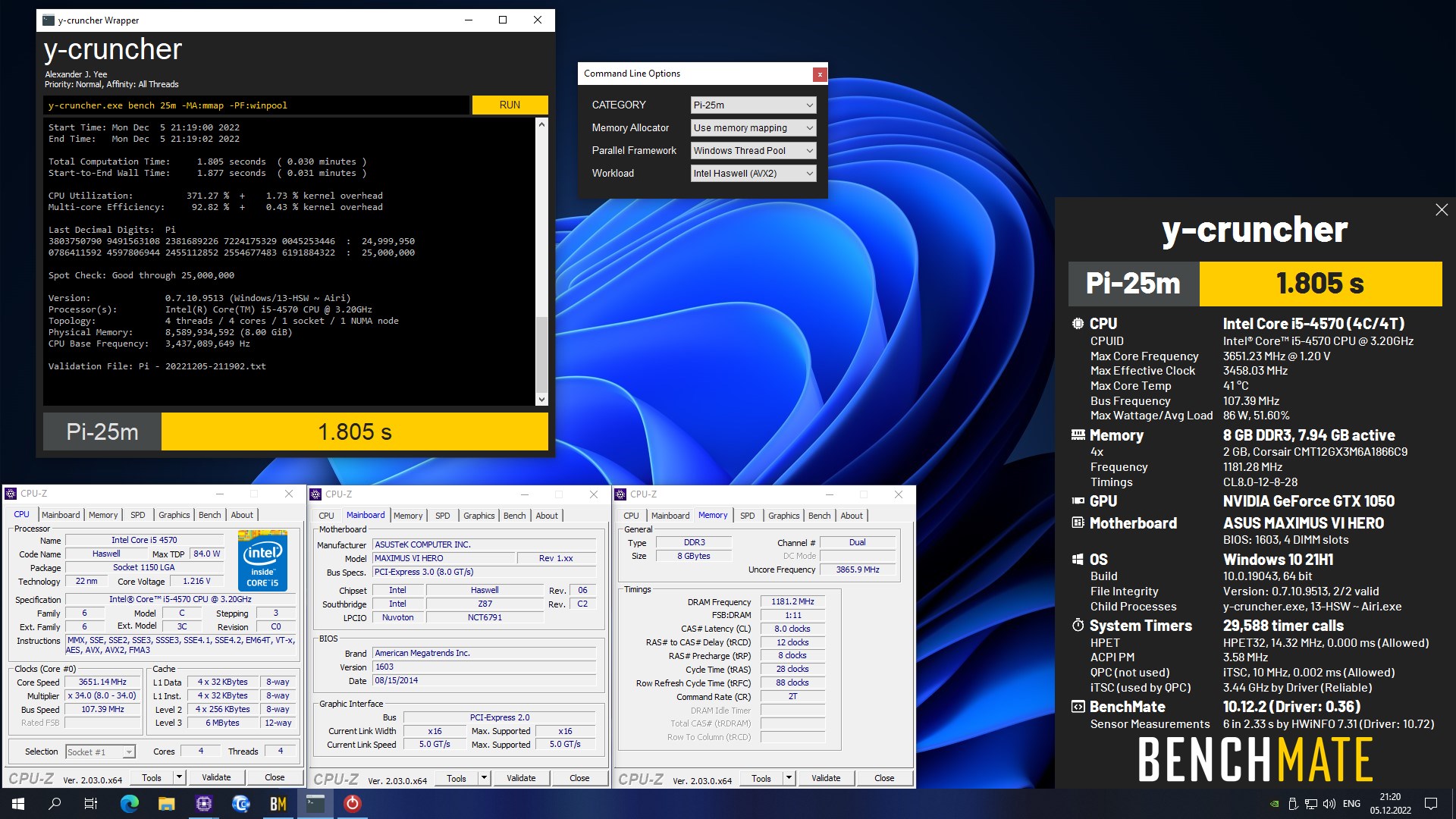Click the DRAM Frequency value 1181.2 MHz
The width and height of the screenshot is (1456, 819).
792,602
